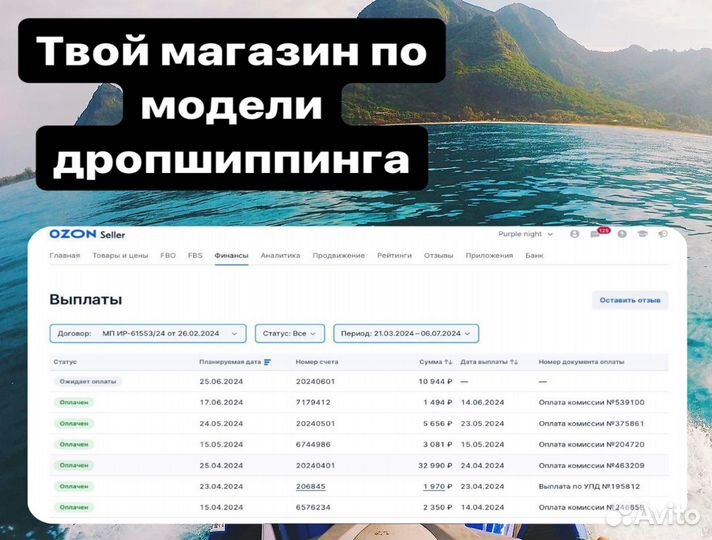The image size is (712, 540).
Task: Open the Банк tab
Action: pos(534,256)
